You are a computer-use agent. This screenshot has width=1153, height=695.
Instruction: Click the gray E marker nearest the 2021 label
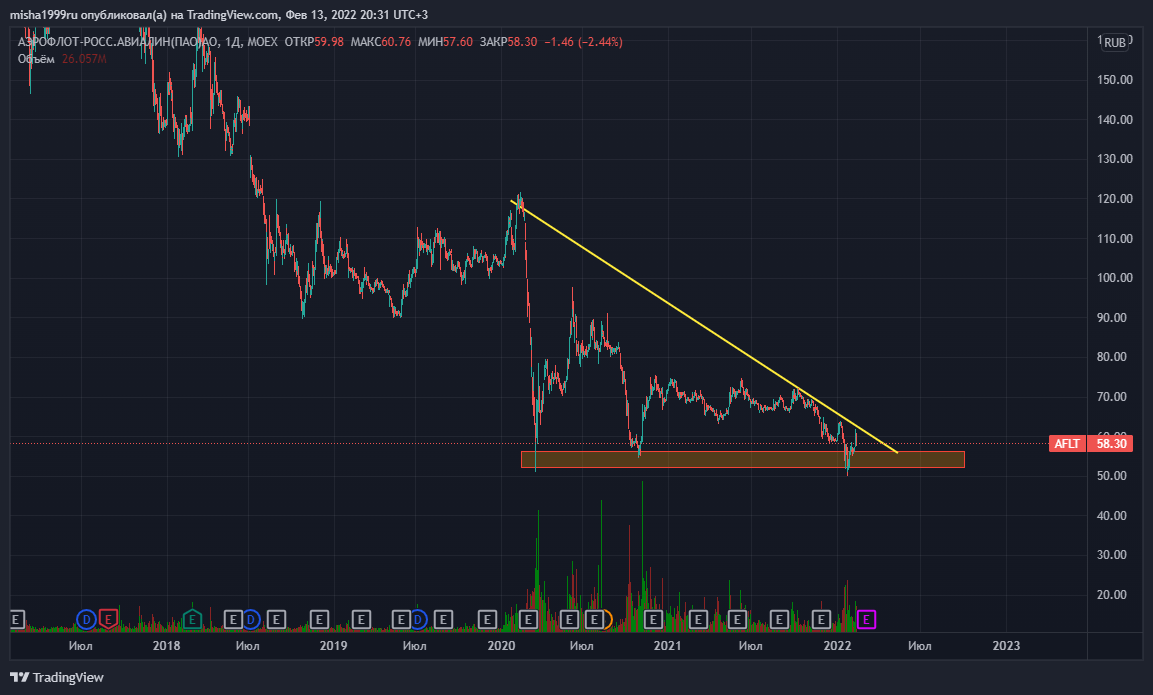pos(652,620)
